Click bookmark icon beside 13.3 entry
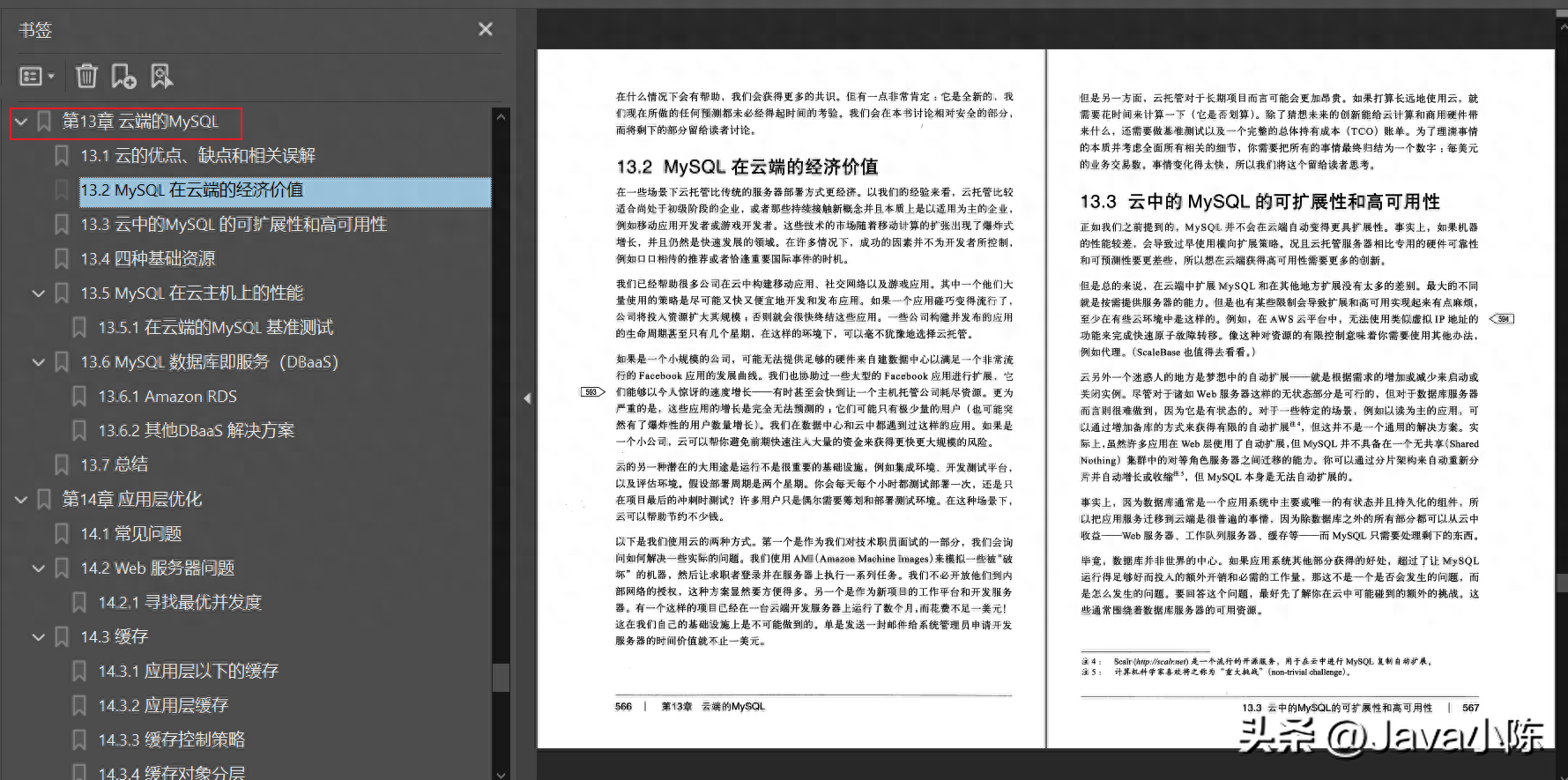This screenshot has height=780, width=1568. point(62,225)
